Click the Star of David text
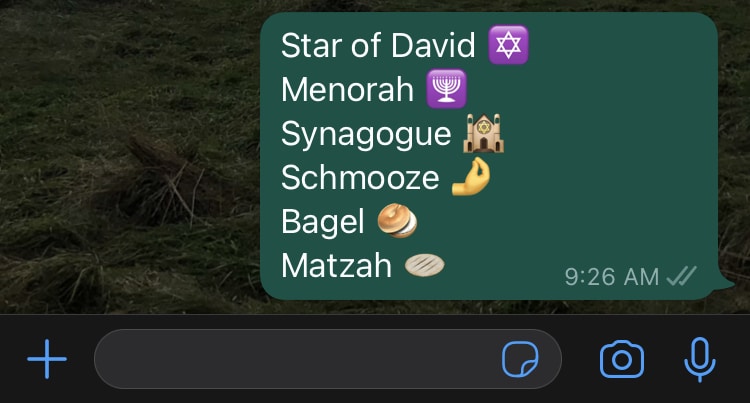Screen dimensions: 750x403 378,46
